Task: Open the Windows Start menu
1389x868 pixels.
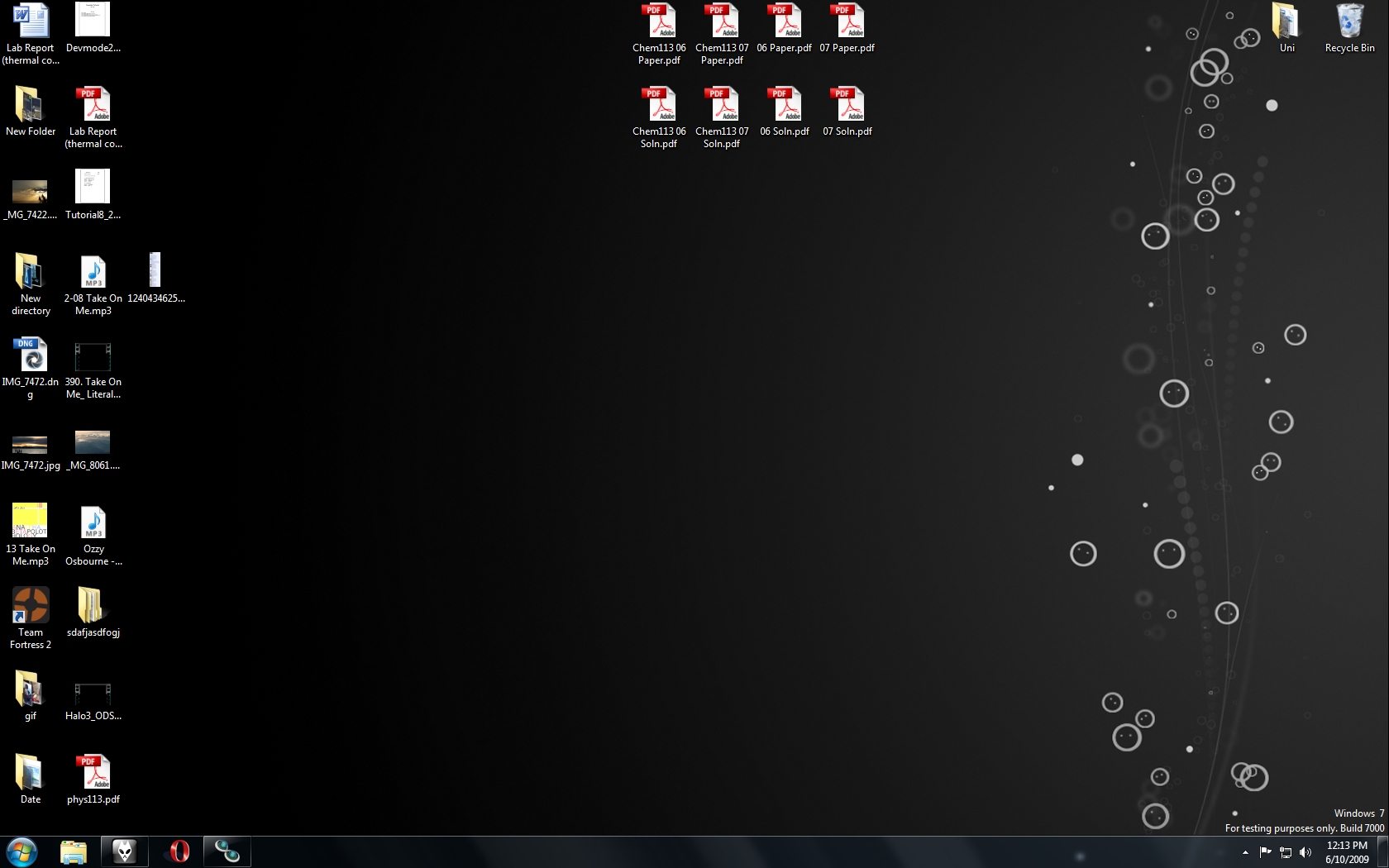Action: [x=21, y=851]
